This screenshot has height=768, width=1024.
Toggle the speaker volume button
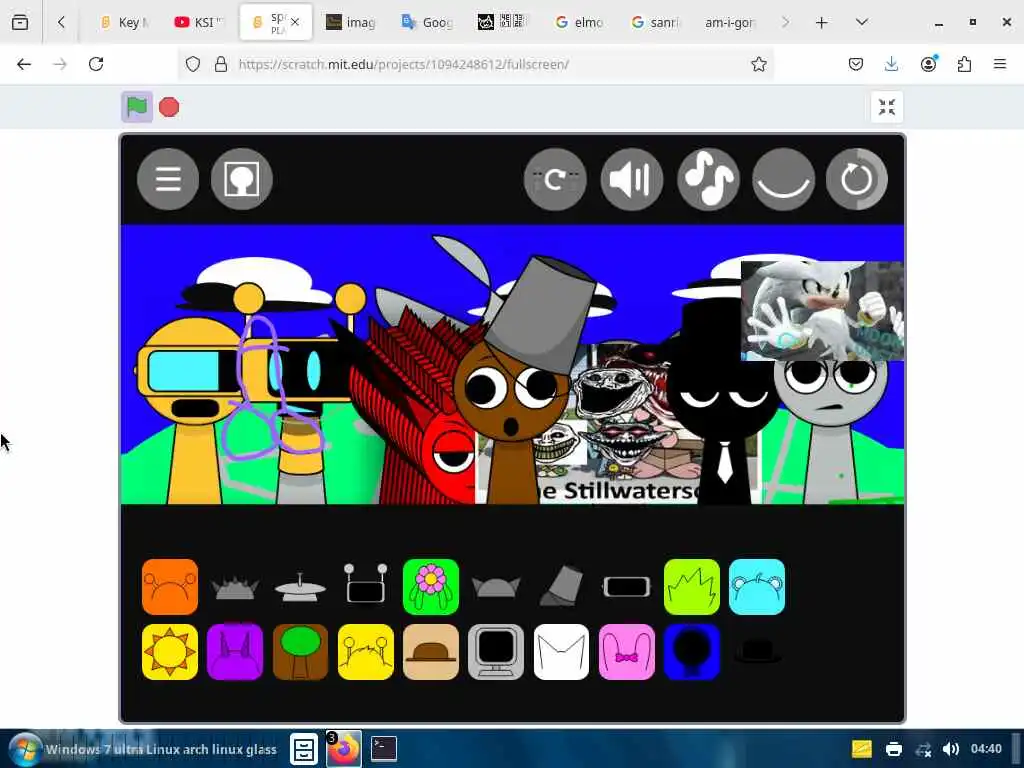coord(632,180)
